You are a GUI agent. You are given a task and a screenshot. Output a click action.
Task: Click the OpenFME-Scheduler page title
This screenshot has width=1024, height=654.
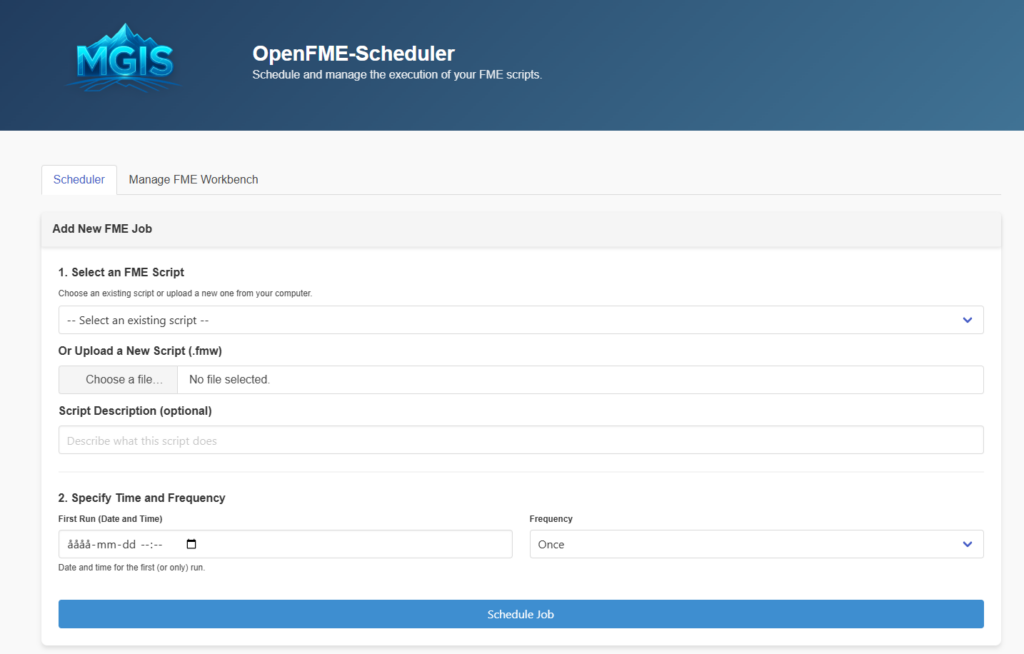[x=353, y=53]
